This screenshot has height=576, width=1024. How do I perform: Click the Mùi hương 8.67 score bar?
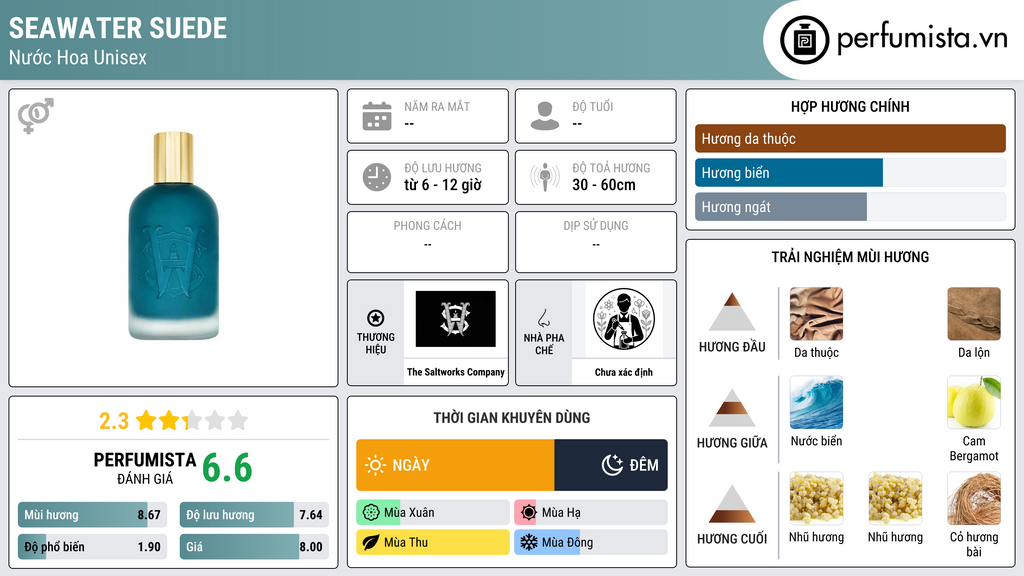(93, 515)
